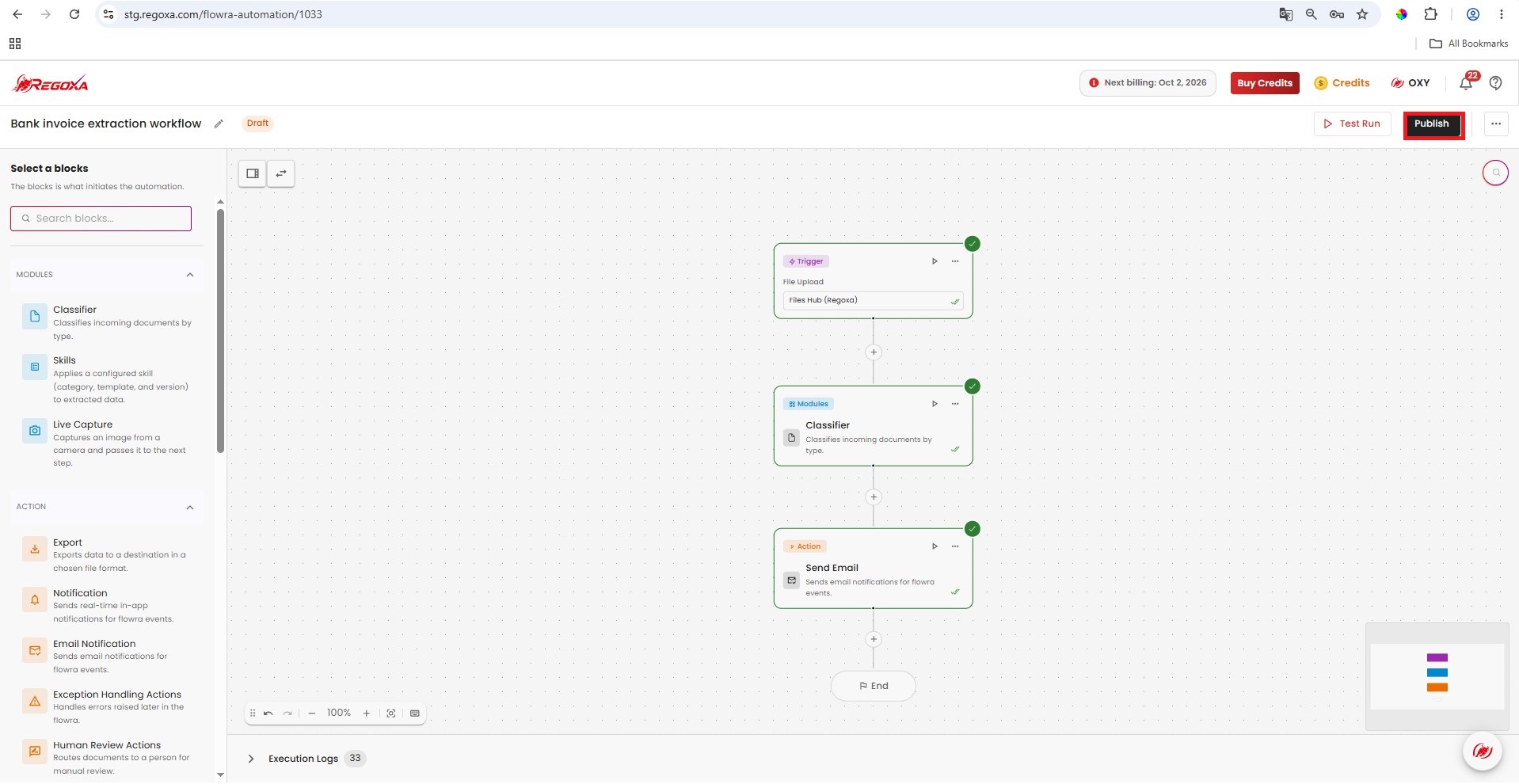
Task: Select the Export action block
Action: tap(106, 555)
